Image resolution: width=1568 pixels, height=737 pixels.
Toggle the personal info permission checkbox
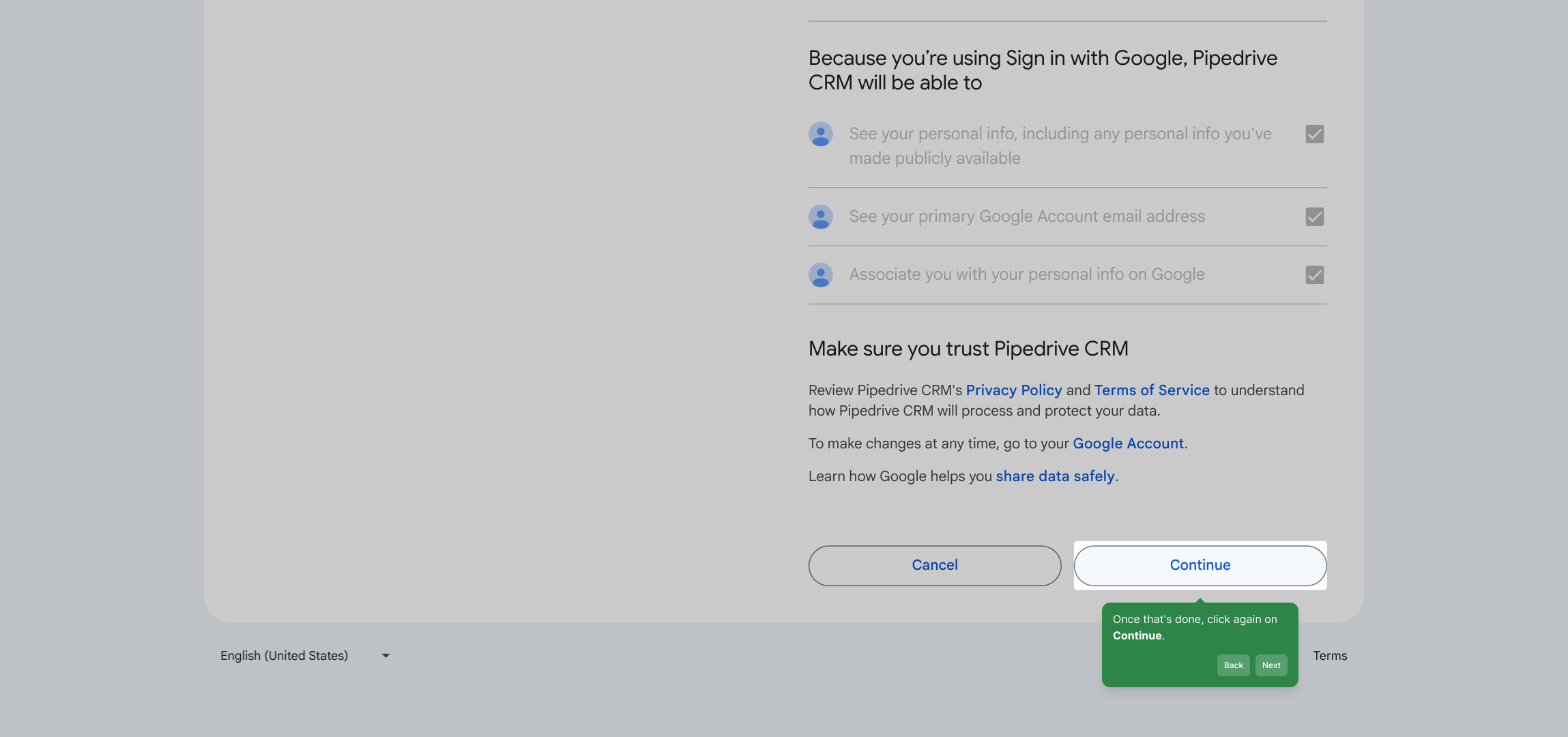(x=1314, y=134)
